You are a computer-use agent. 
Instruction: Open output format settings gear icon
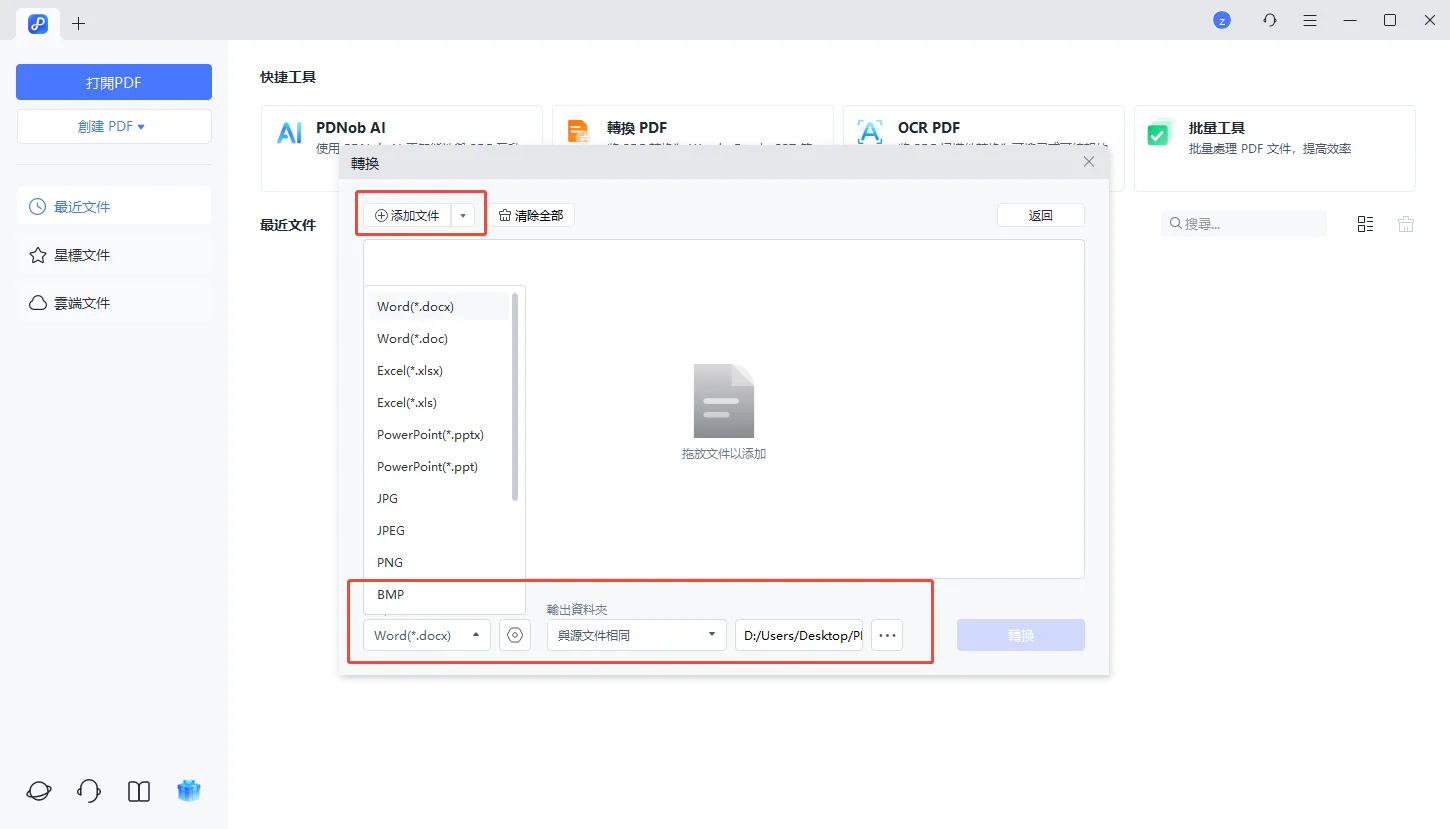tap(515, 635)
